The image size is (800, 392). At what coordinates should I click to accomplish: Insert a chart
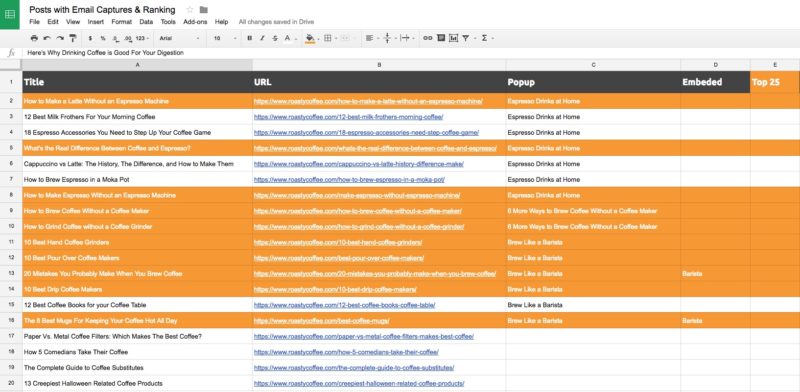[x=454, y=38]
